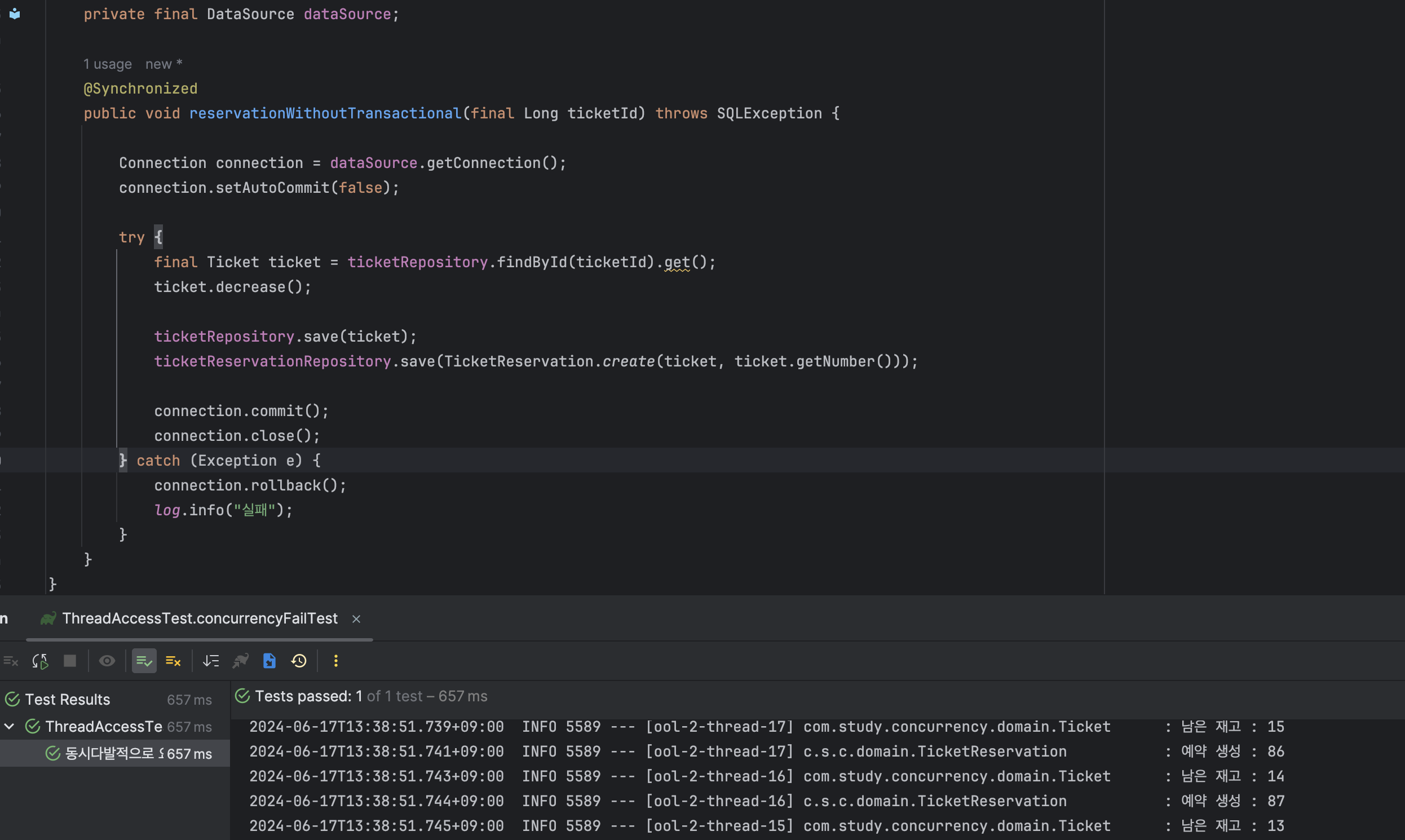1405x840 pixels.
Task: Click the gutter icon beside dataSource field
Action: point(15,14)
